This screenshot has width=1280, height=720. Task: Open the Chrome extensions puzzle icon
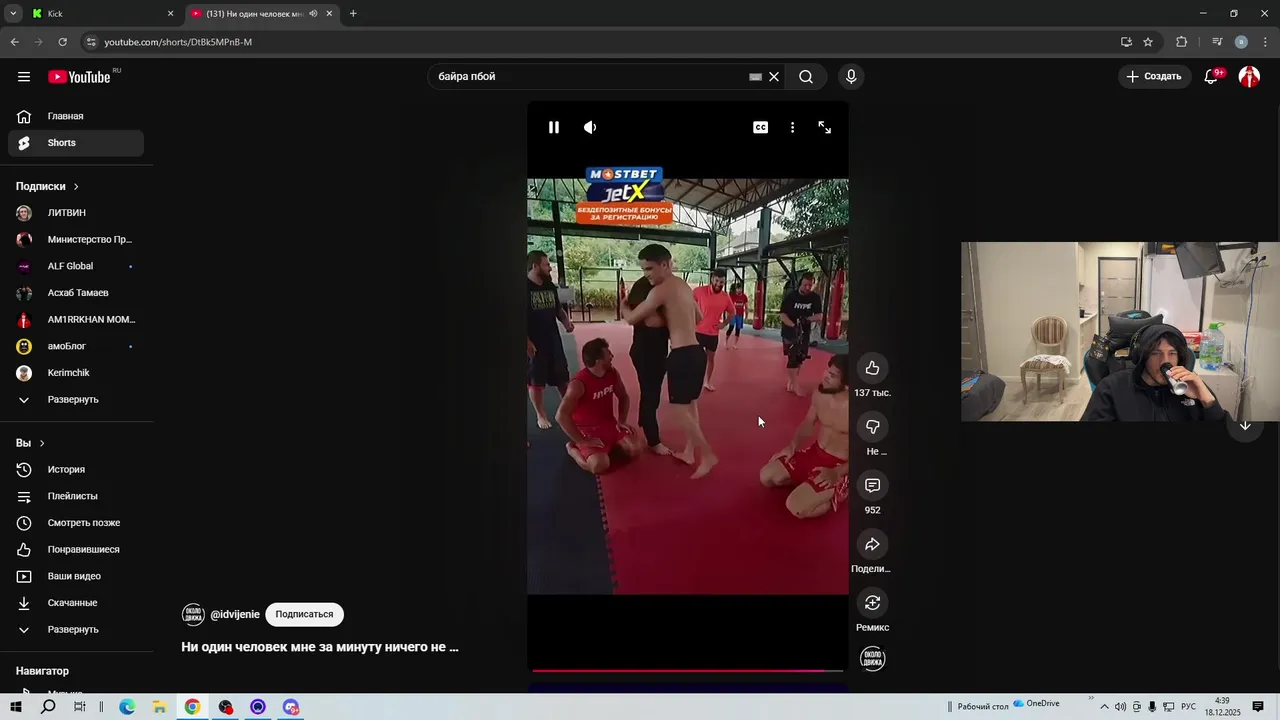click(x=1181, y=42)
